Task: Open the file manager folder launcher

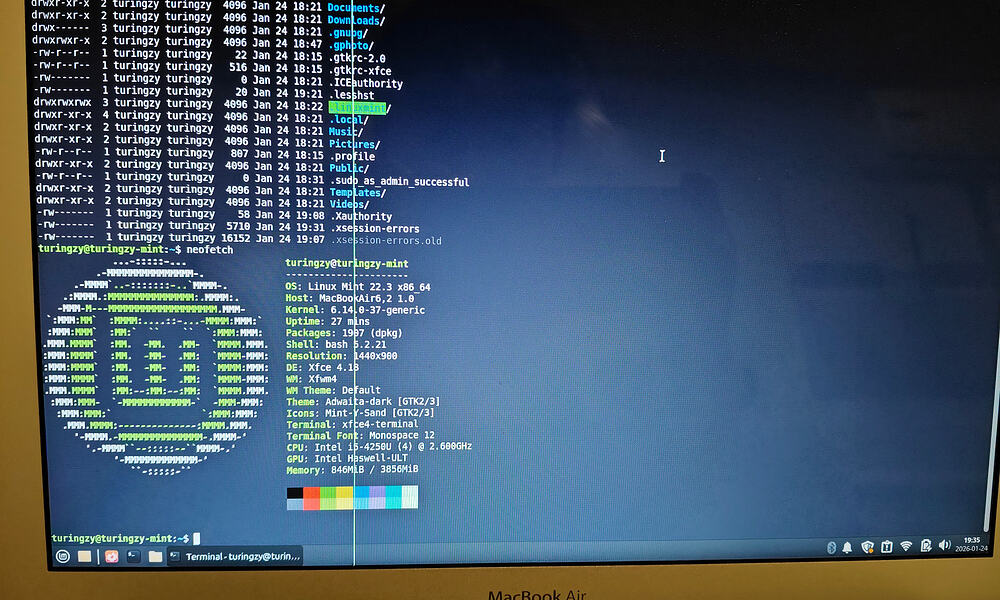Action: pyautogui.click(x=155, y=556)
